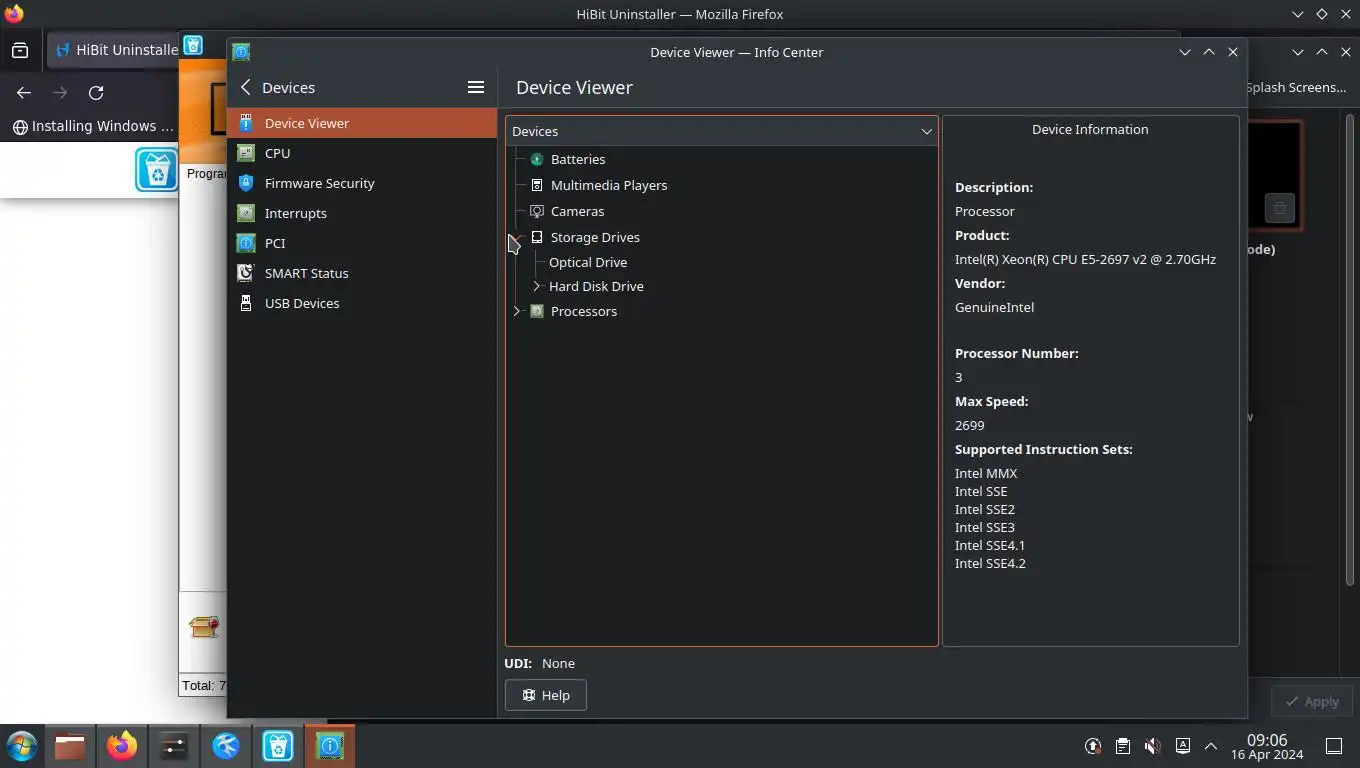Click Firefox back arrow button
The width and height of the screenshot is (1360, 768).
(24, 92)
